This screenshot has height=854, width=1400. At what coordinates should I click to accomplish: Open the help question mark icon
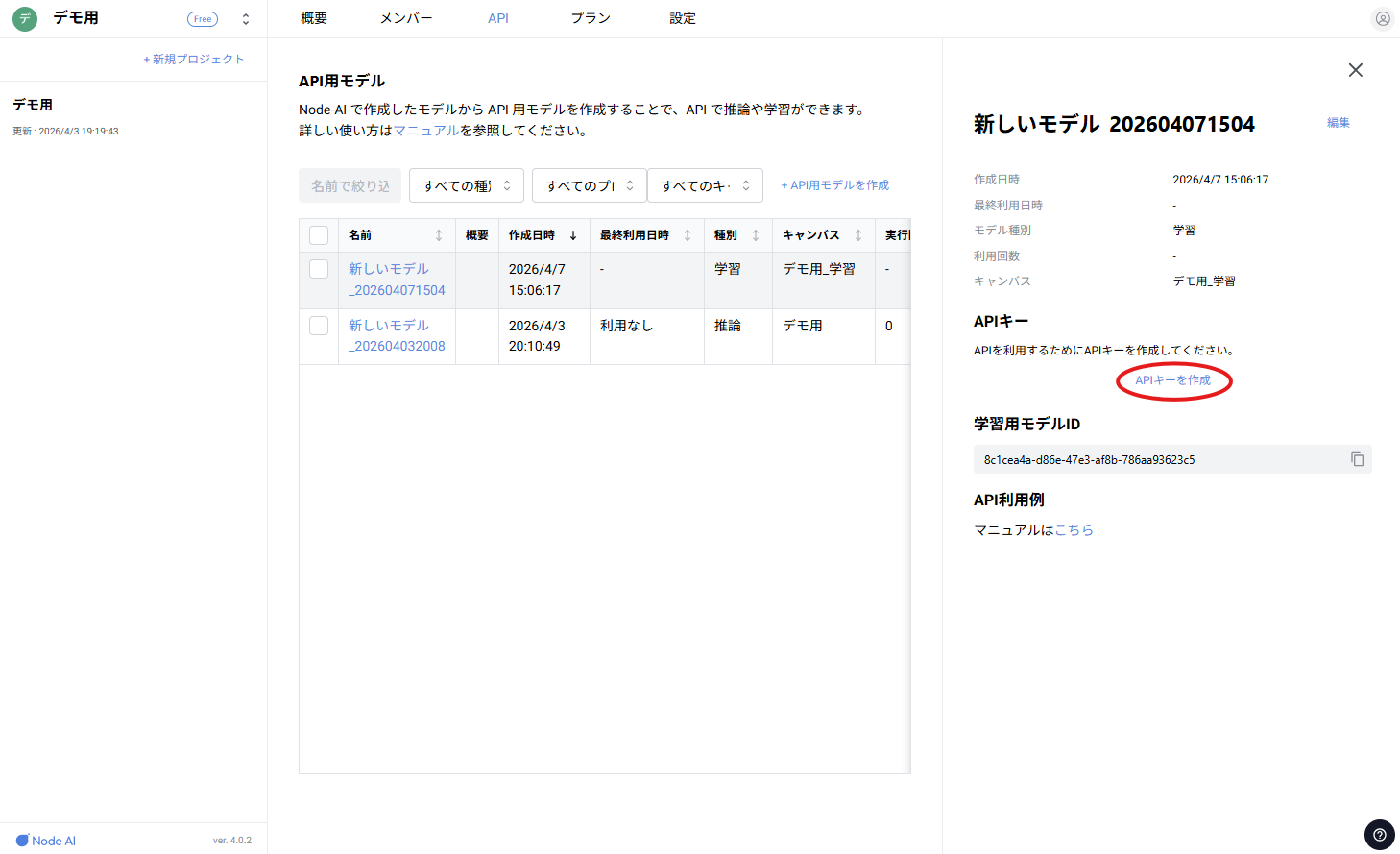[x=1379, y=835]
